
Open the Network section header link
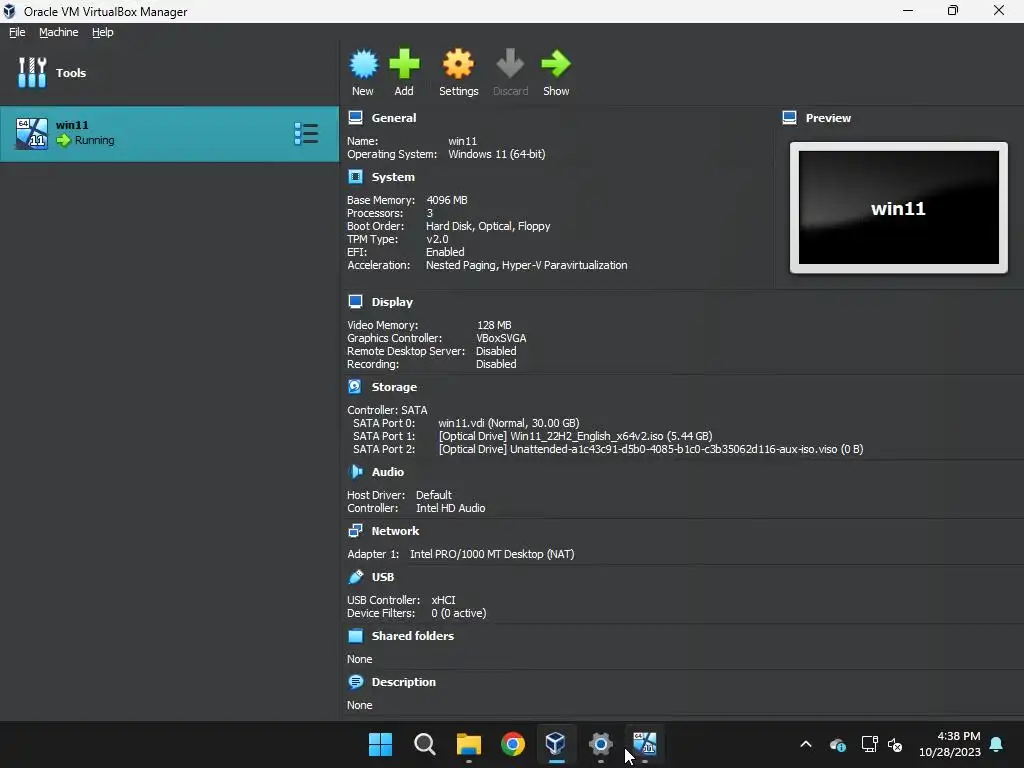[x=395, y=531]
